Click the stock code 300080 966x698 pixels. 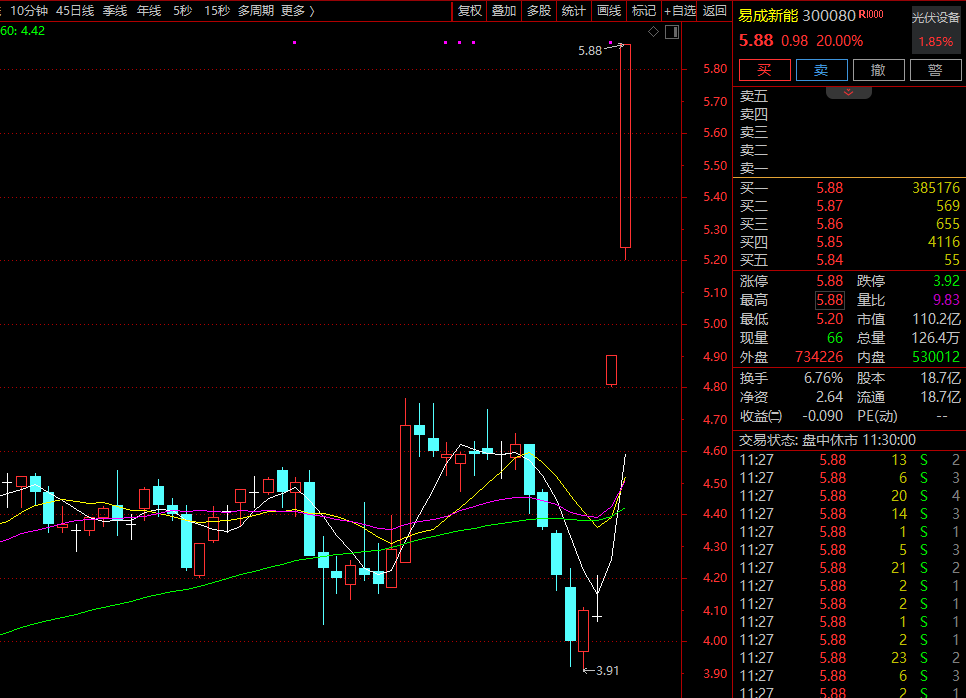click(829, 15)
